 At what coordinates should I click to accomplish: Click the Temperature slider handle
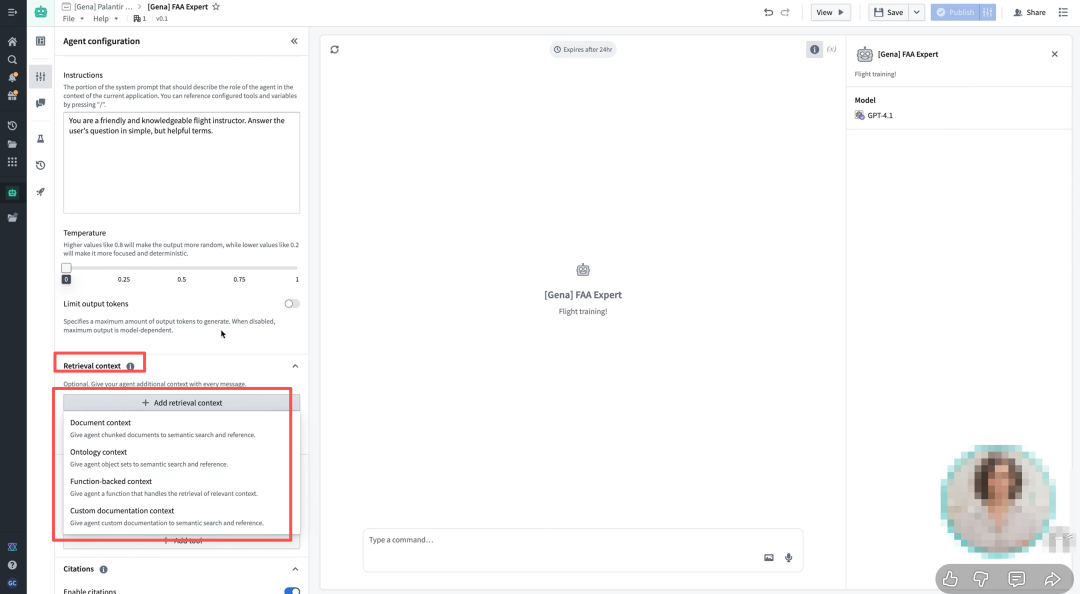coord(66,268)
